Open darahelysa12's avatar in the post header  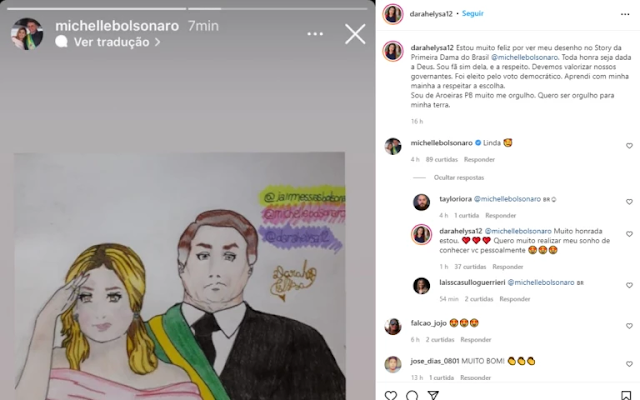[x=393, y=14]
